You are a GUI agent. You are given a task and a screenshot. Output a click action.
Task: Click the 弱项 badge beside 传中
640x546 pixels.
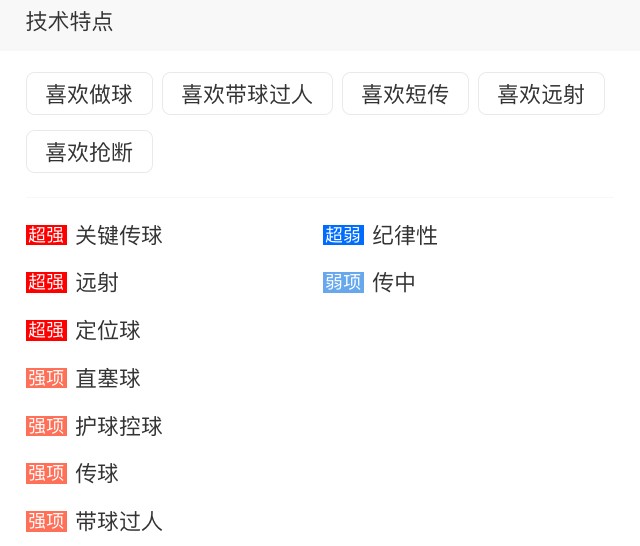coord(343,283)
